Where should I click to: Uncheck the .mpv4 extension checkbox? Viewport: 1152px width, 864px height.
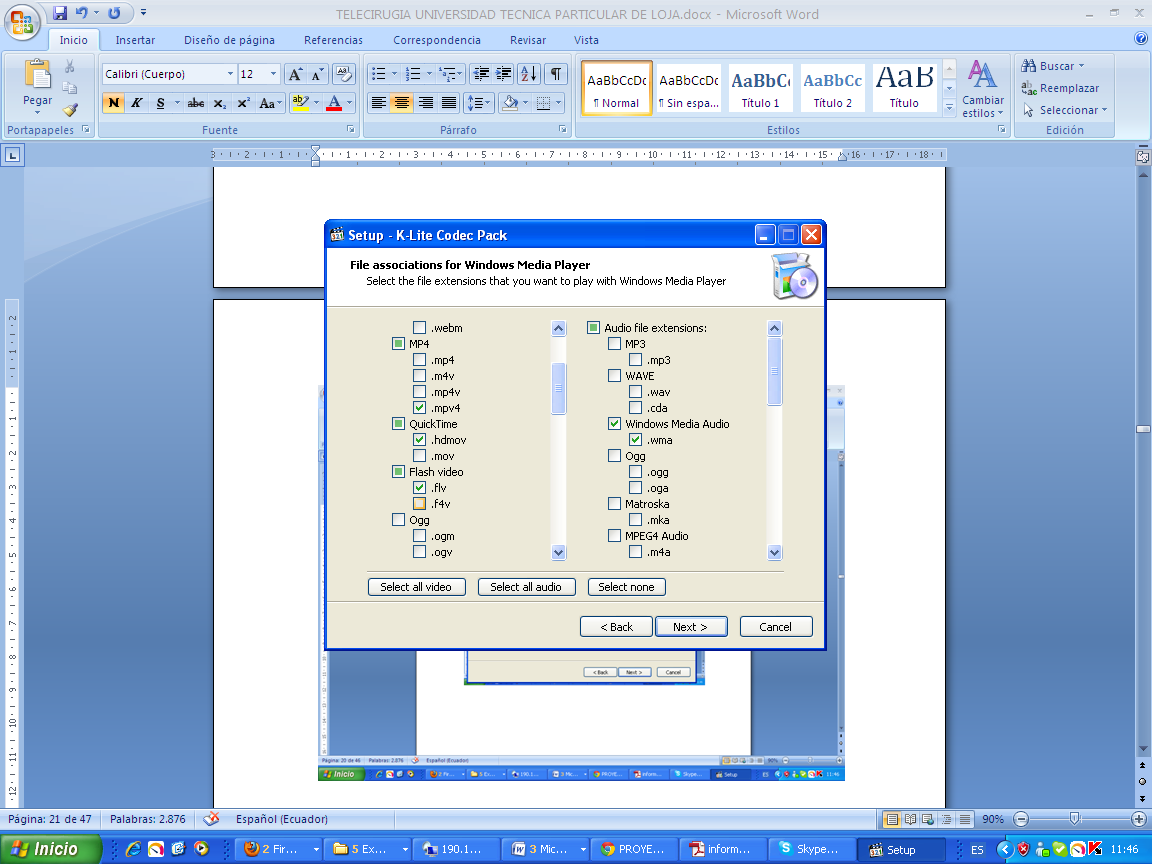[420, 408]
